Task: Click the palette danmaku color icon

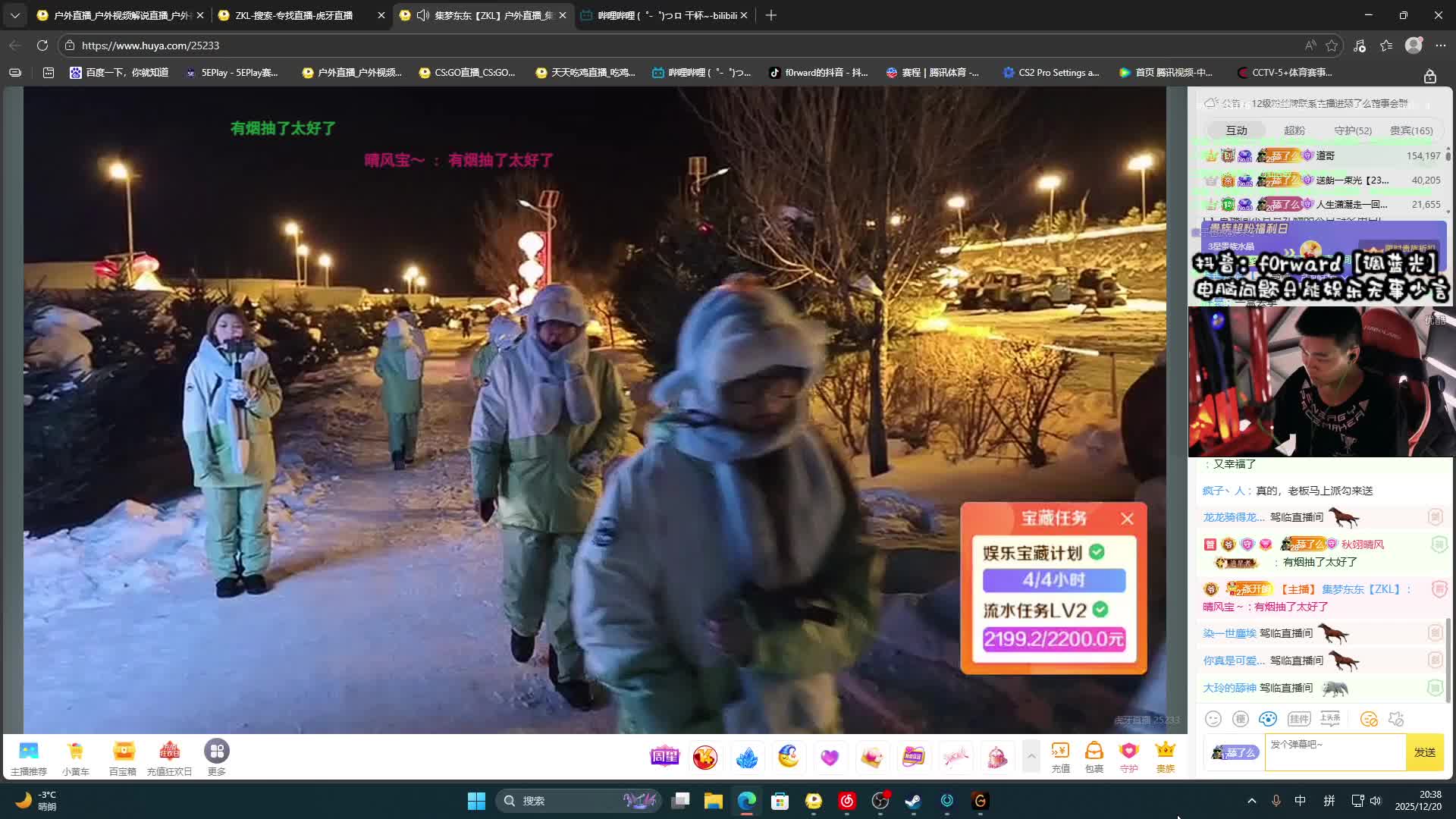Action: point(1267,719)
